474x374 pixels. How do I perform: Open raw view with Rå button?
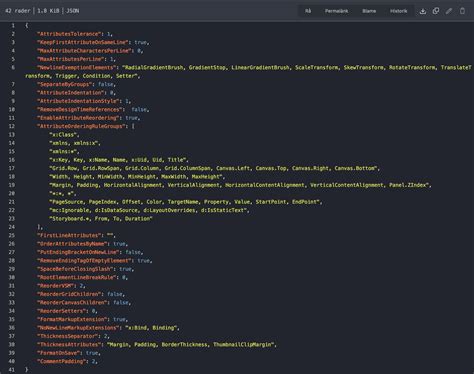pyautogui.click(x=308, y=11)
